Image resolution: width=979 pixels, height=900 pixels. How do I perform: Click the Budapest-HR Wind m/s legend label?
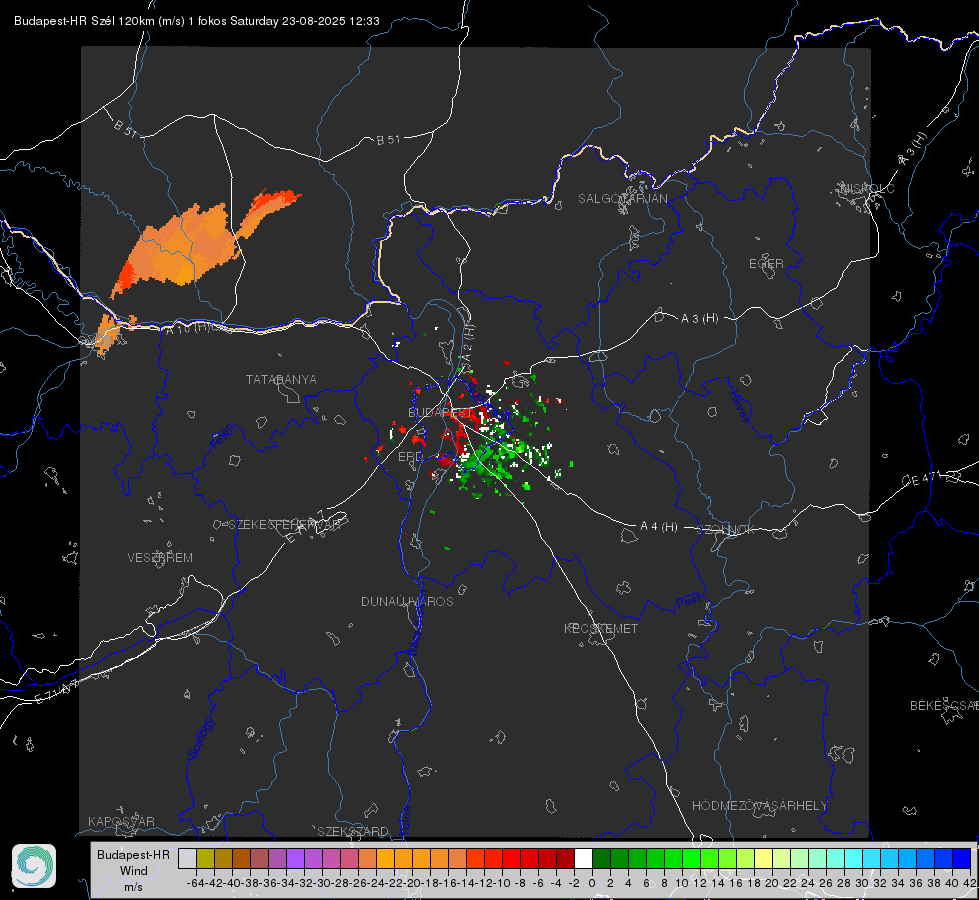pyautogui.click(x=133, y=870)
